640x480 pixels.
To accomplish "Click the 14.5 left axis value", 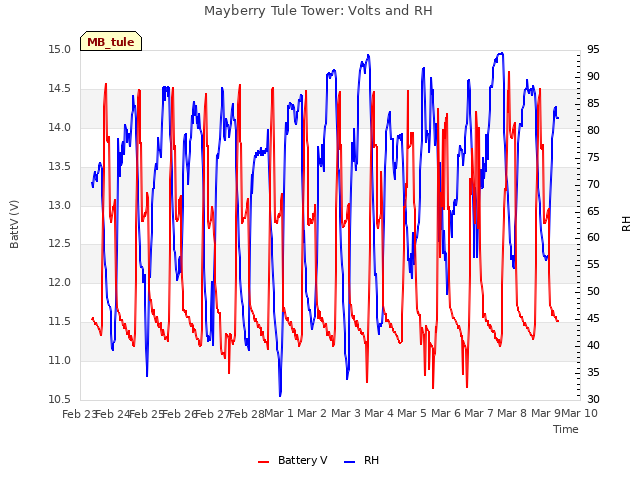I will 59,89.
